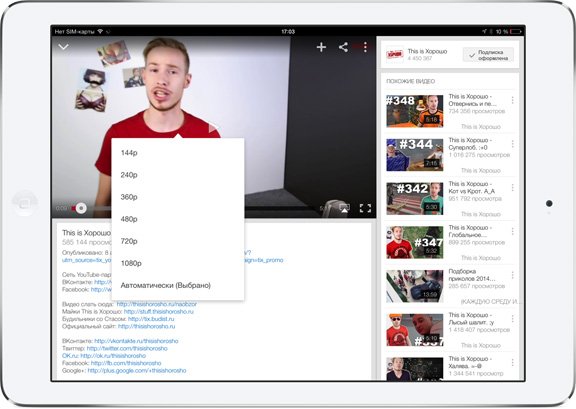576x409 pixels.
Task: Open the tix.budist.ru link
Action: pos(151,319)
